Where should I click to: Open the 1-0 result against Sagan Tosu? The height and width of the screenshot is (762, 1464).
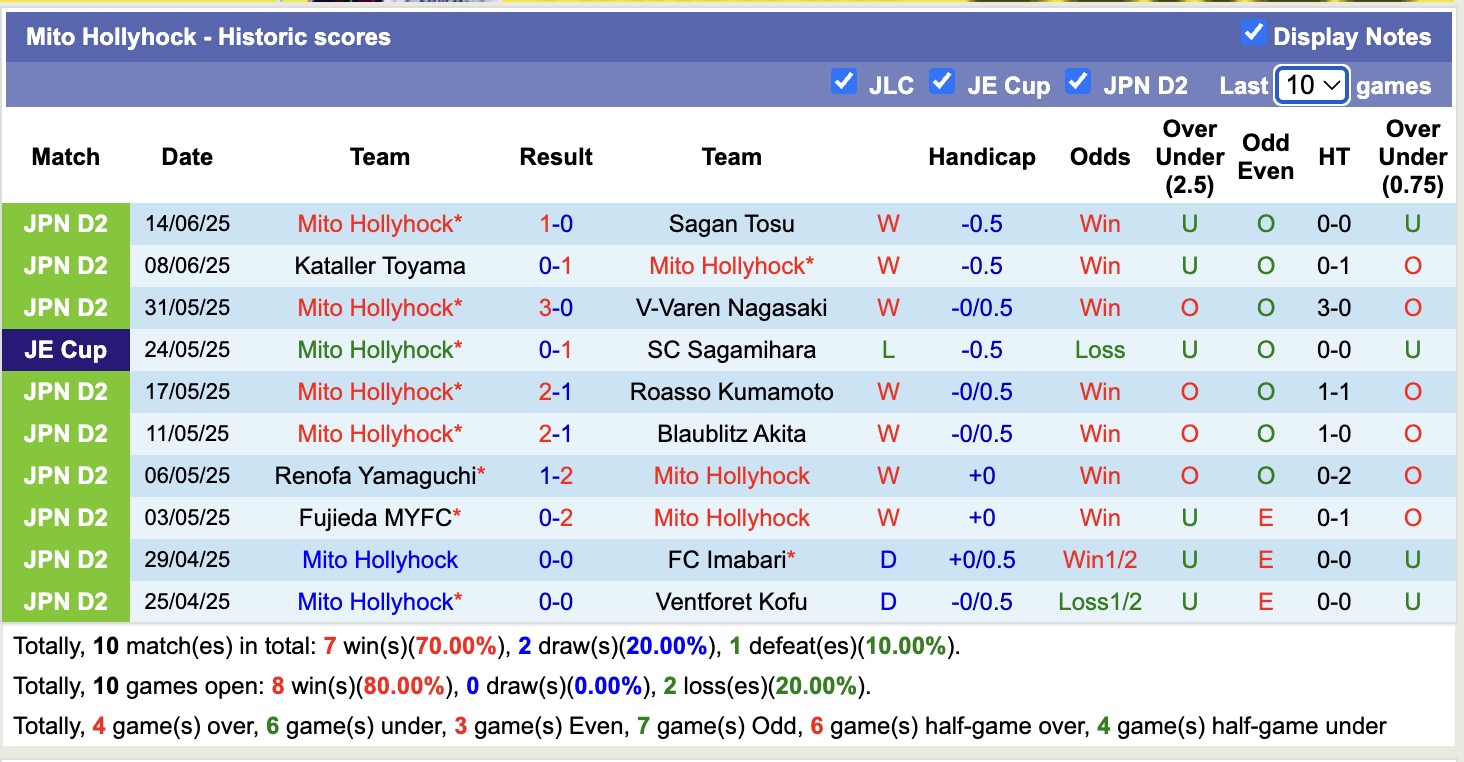coord(556,224)
